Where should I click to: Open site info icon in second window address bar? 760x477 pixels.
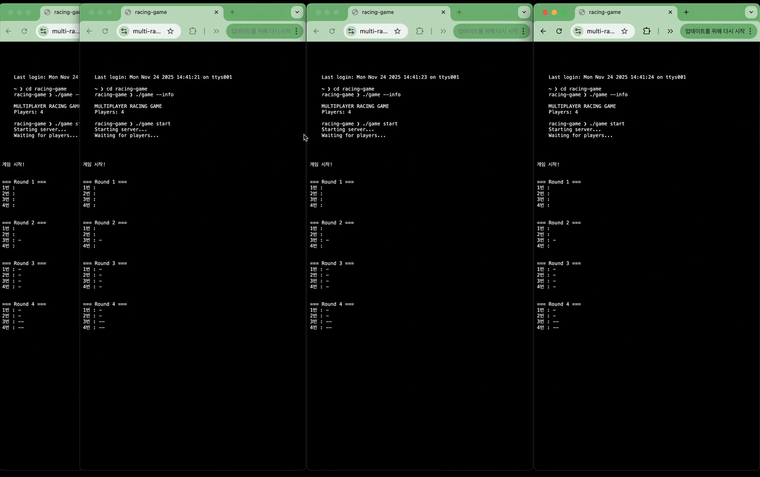(124, 31)
